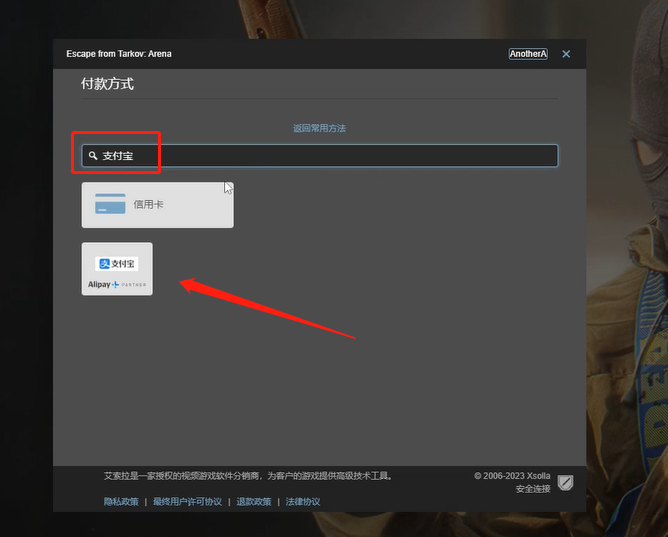The width and height of the screenshot is (668, 537).
Task: Open the 退款政策 refund policy link
Action: 253,502
